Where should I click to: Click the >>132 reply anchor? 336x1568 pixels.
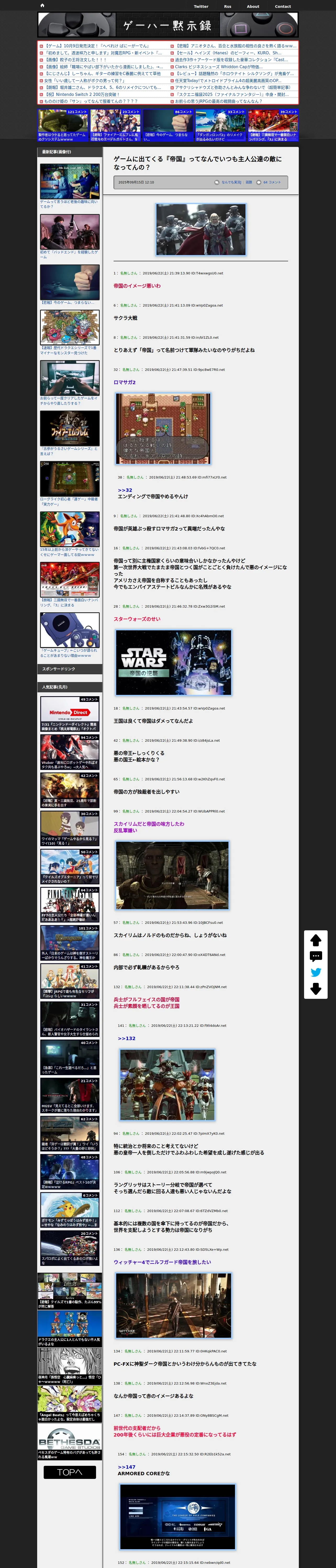pos(127,1039)
